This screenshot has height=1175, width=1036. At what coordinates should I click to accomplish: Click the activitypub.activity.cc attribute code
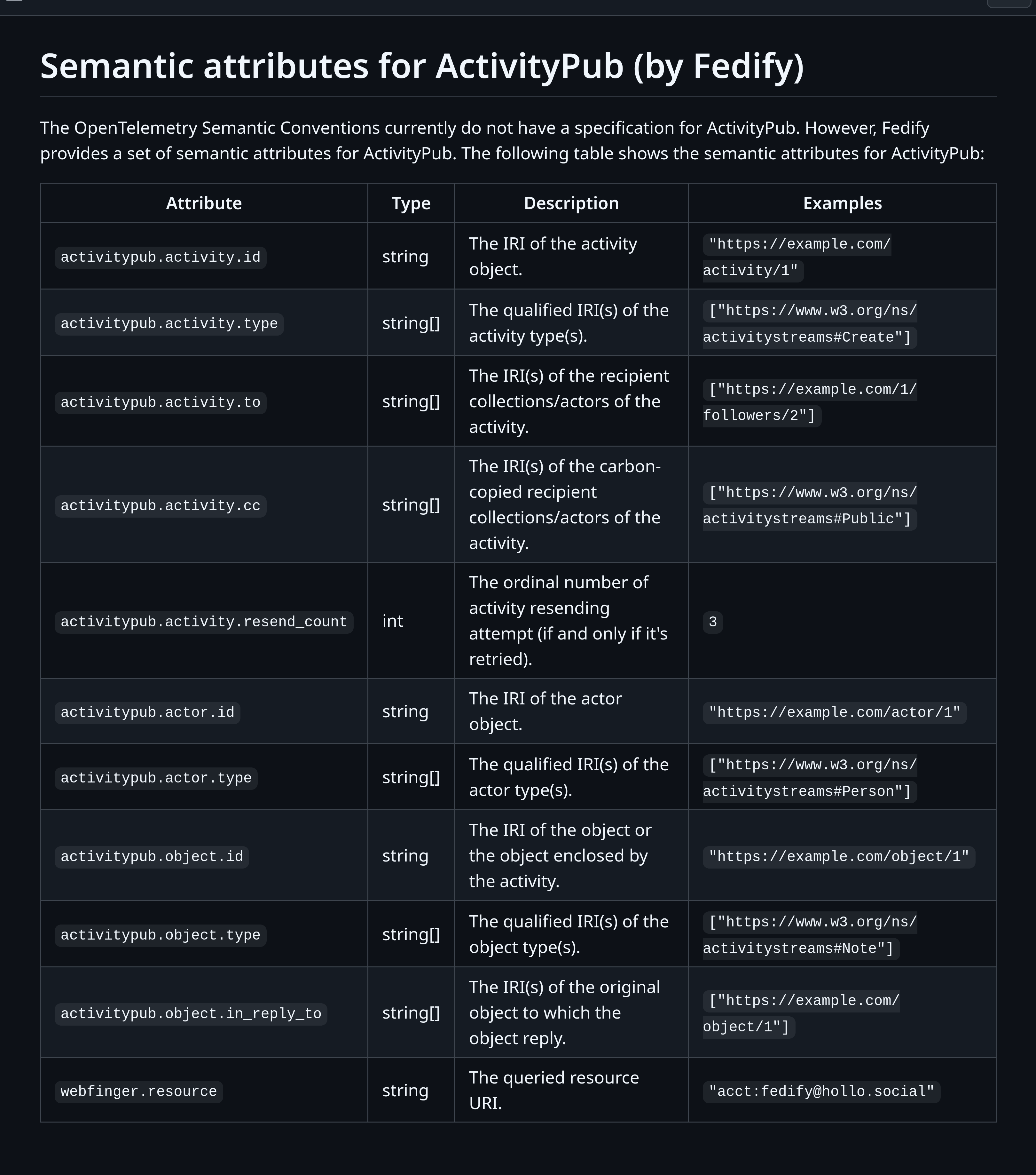coord(160,506)
